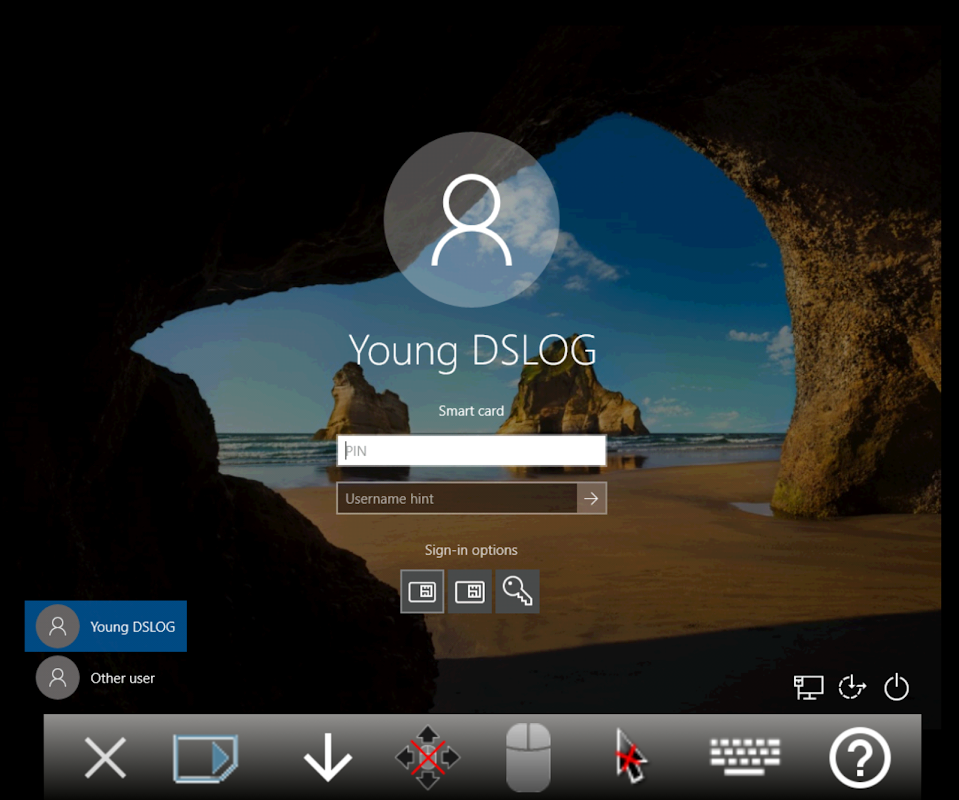
Task: Toggle the crossed-out cursor pointer icon
Action: click(x=630, y=756)
